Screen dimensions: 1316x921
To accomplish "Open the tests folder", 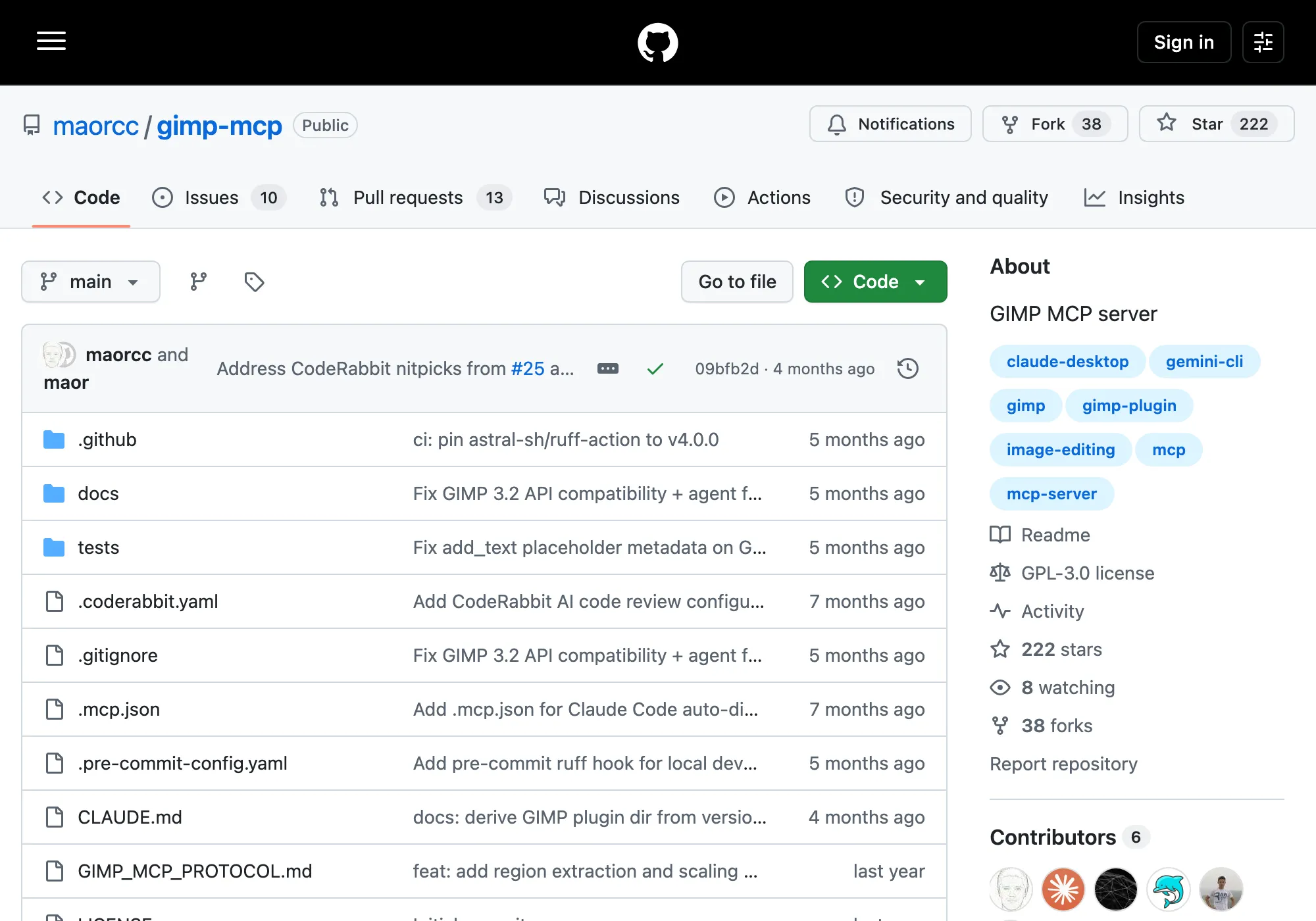I will tap(98, 547).
